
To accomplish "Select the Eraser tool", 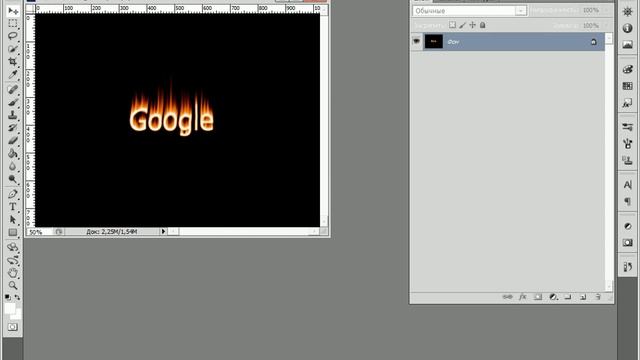I will click(x=13, y=141).
